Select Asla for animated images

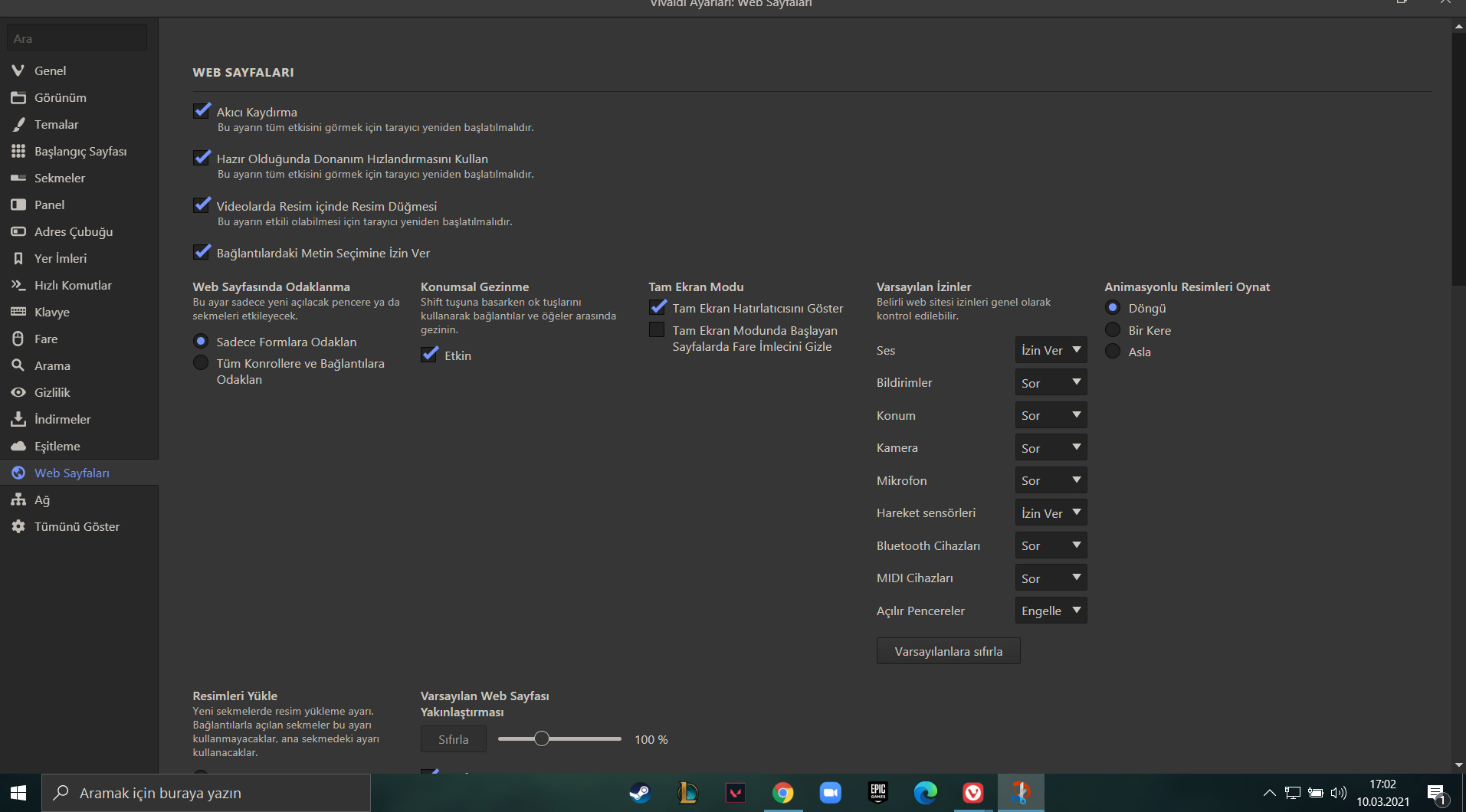(1113, 351)
